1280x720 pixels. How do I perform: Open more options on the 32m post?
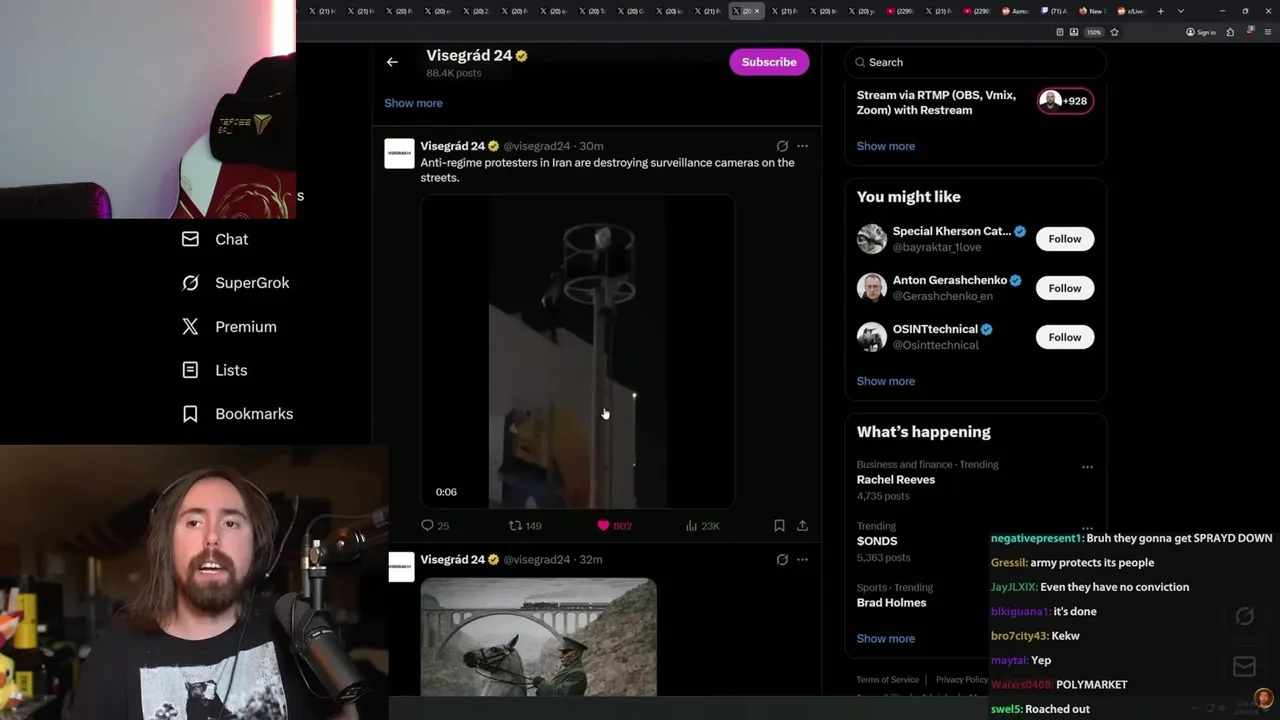pyautogui.click(x=802, y=560)
